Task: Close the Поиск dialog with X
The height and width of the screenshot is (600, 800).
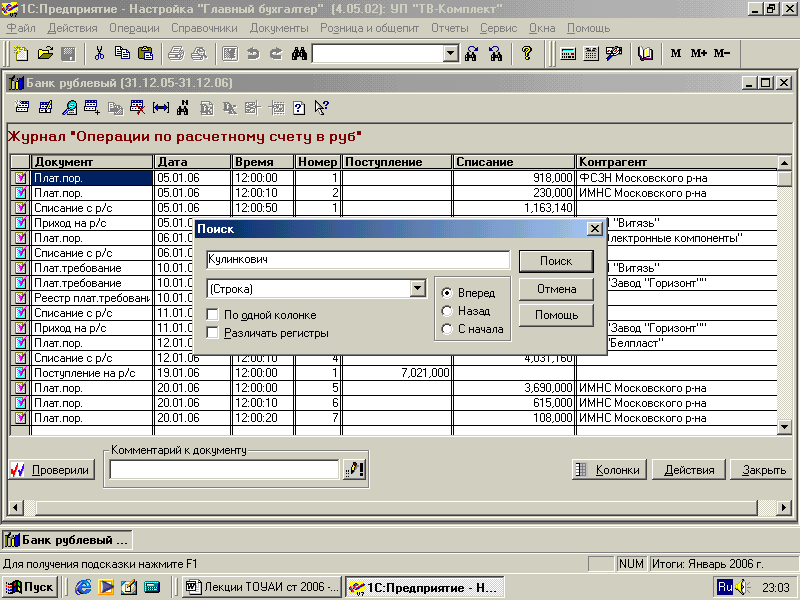Action: [594, 229]
